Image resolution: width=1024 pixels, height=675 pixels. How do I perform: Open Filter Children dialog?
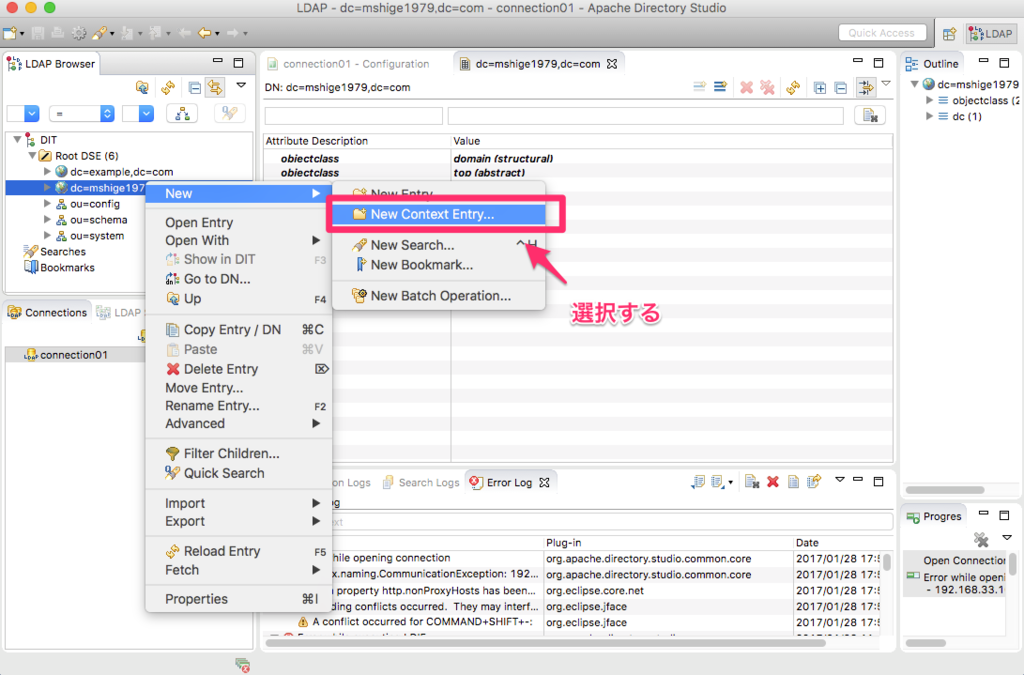pyautogui.click(x=238, y=453)
